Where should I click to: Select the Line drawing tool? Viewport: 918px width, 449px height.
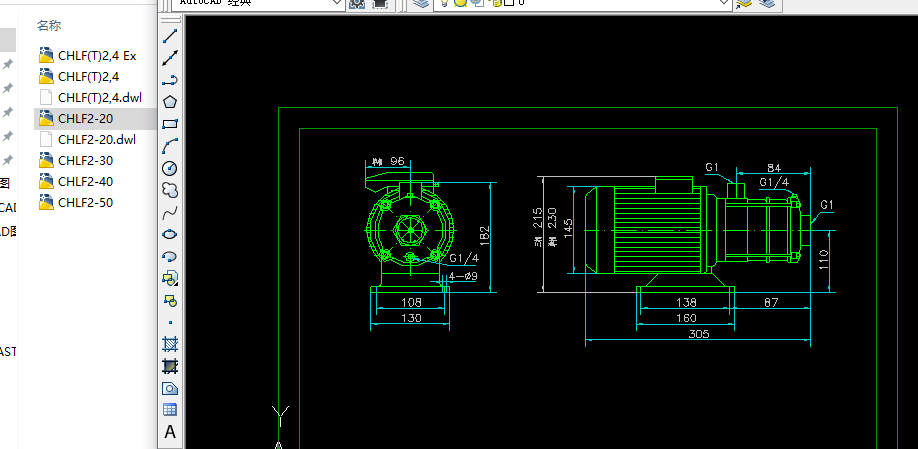(x=170, y=36)
